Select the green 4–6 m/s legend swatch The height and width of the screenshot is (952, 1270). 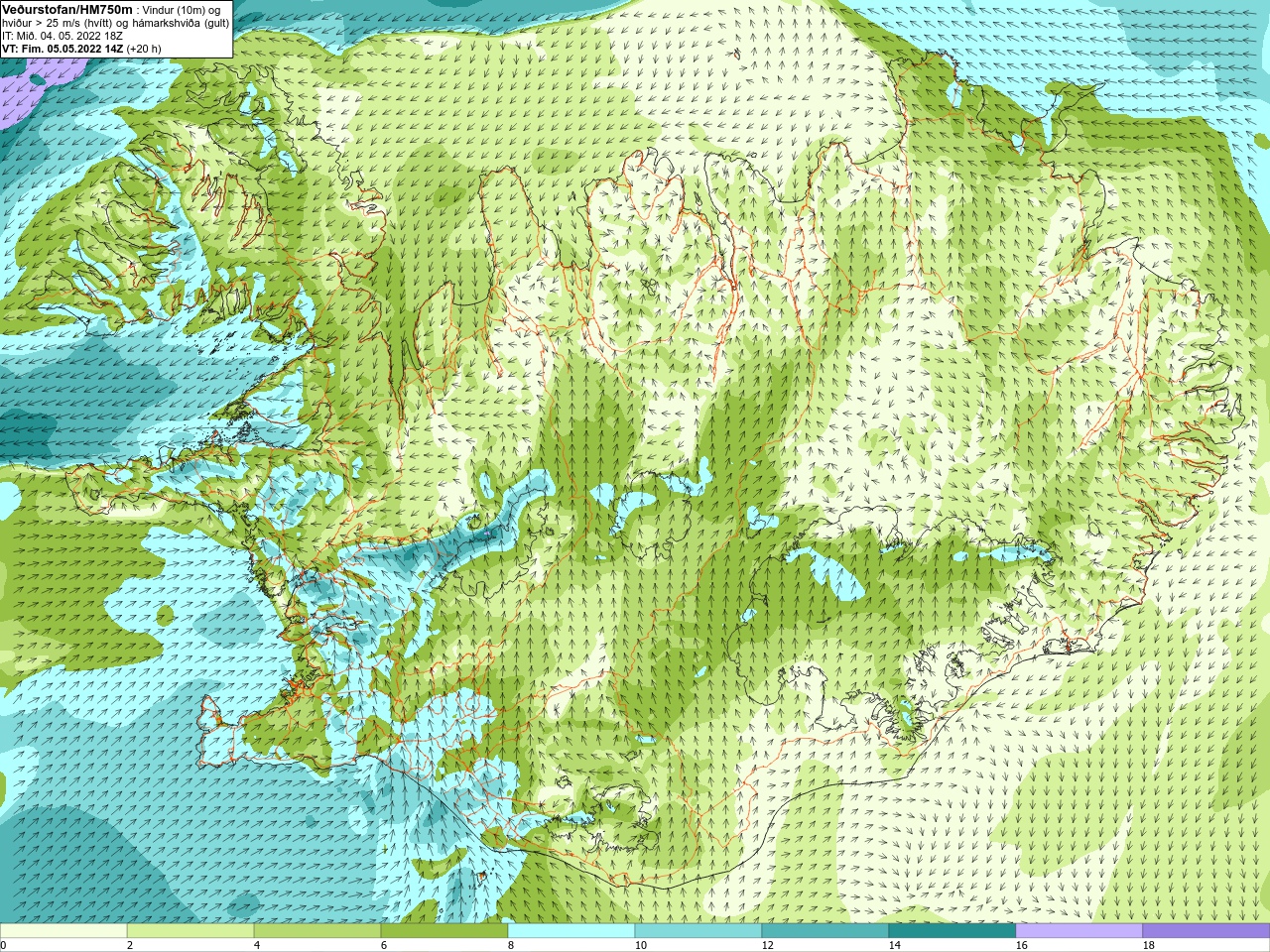pos(317,931)
